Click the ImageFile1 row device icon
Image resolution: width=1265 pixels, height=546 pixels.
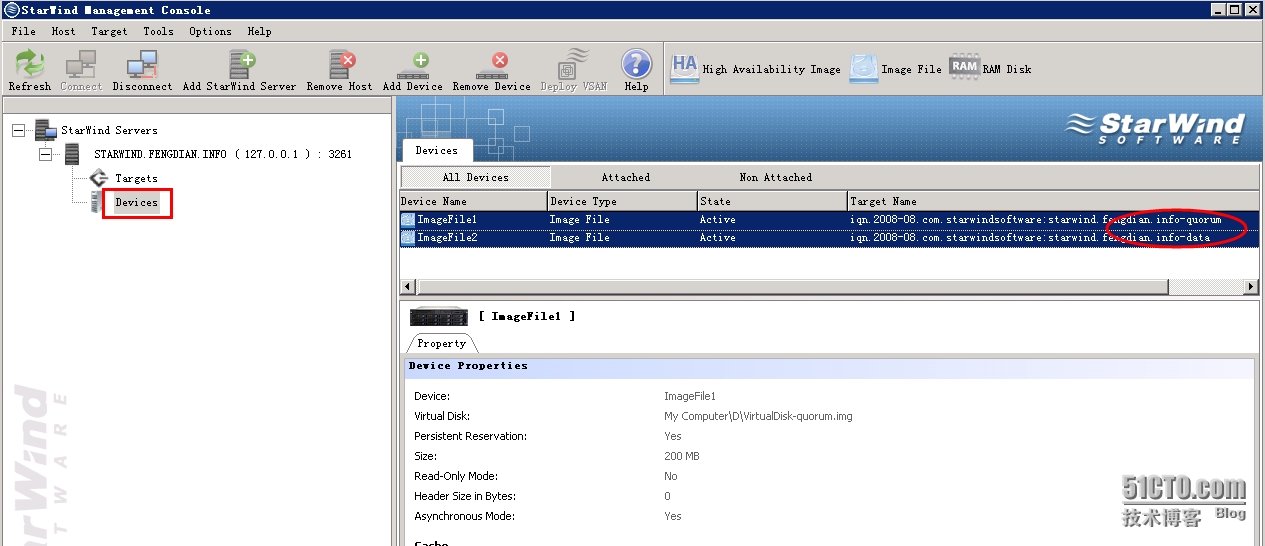tap(408, 219)
